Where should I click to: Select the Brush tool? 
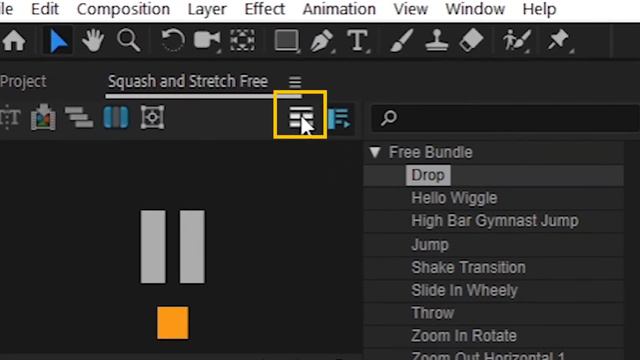(401, 41)
